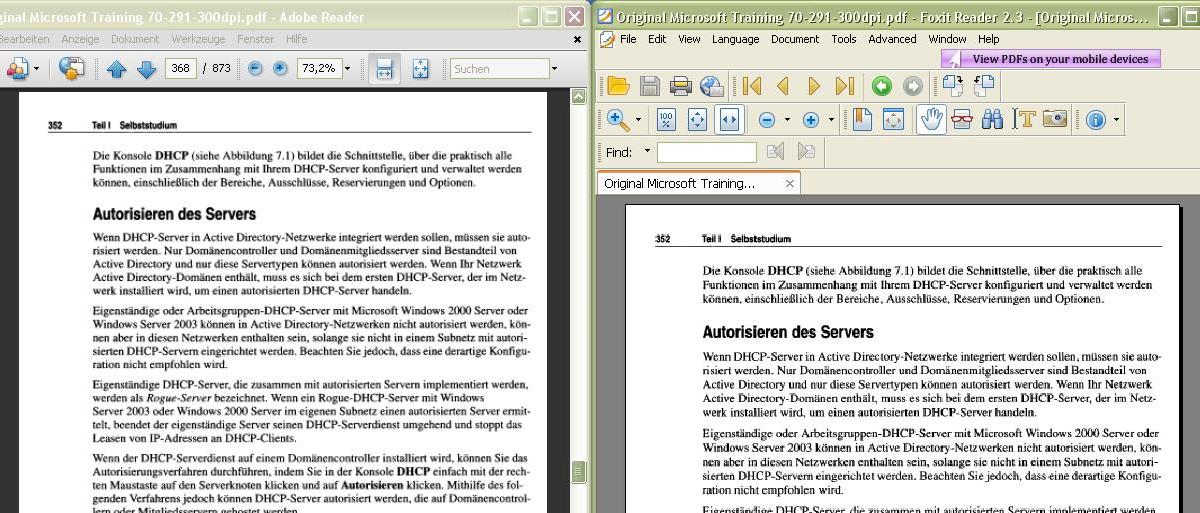Click the page number field showing 368
The width and height of the screenshot is (1200, 513).
[x=180, y=68]
